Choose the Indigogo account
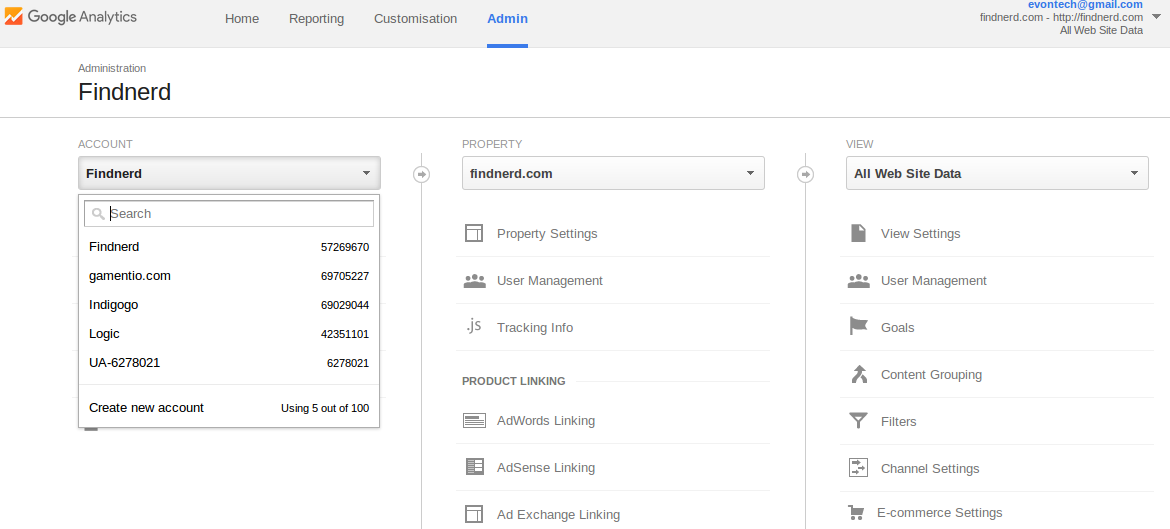Screen dimensions: 1170x529 [229, 305]
